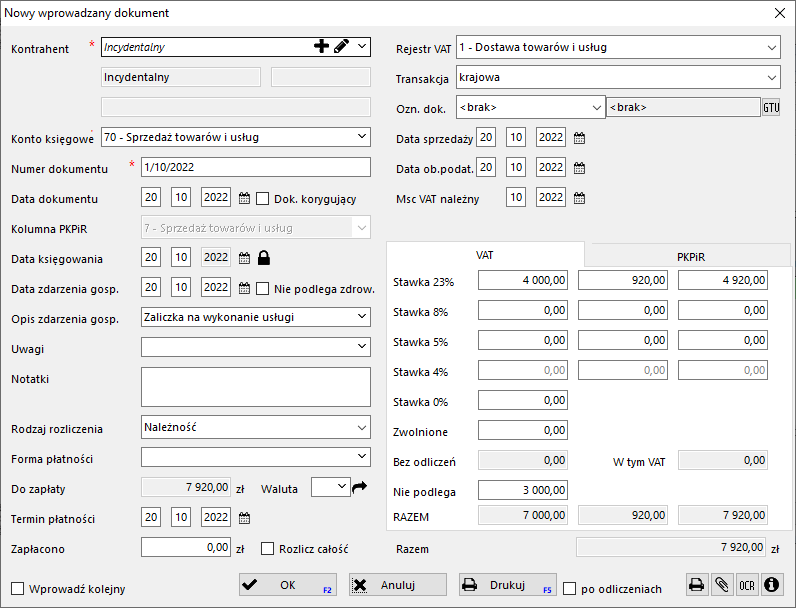The width and height of the screenshot is (796, 608).
Task: Expand the Konto księgowe dropdown
Action: tap(361, 136)
